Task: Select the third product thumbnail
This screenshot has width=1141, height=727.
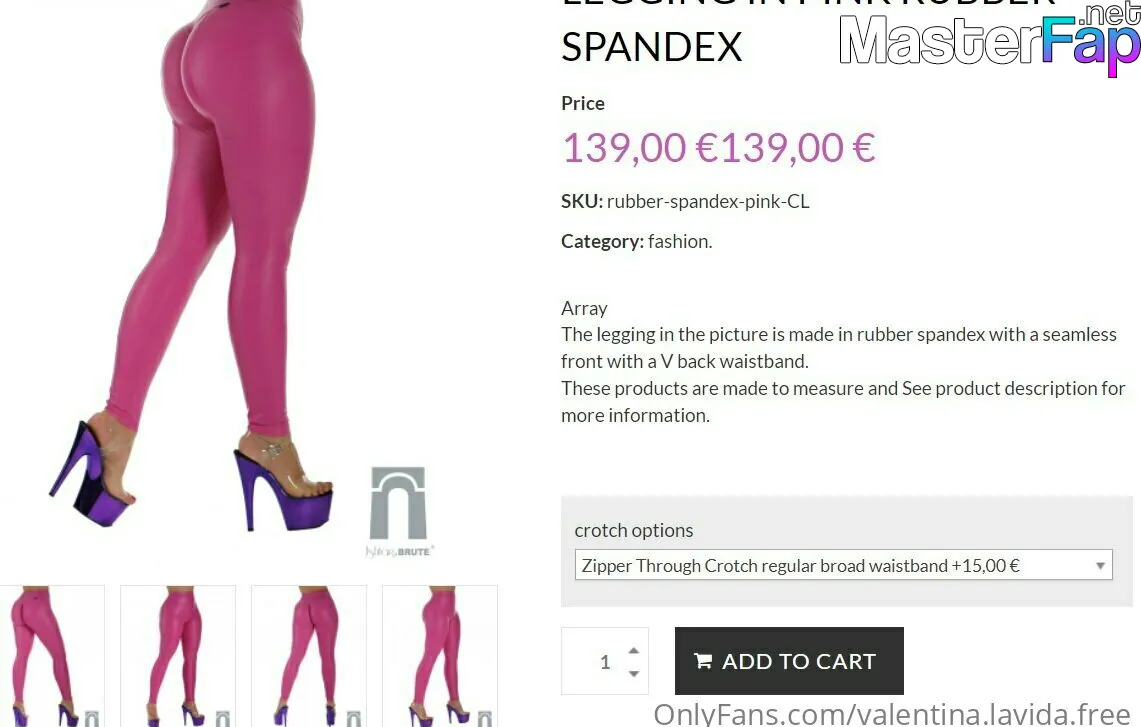Action: click(309, 656)
